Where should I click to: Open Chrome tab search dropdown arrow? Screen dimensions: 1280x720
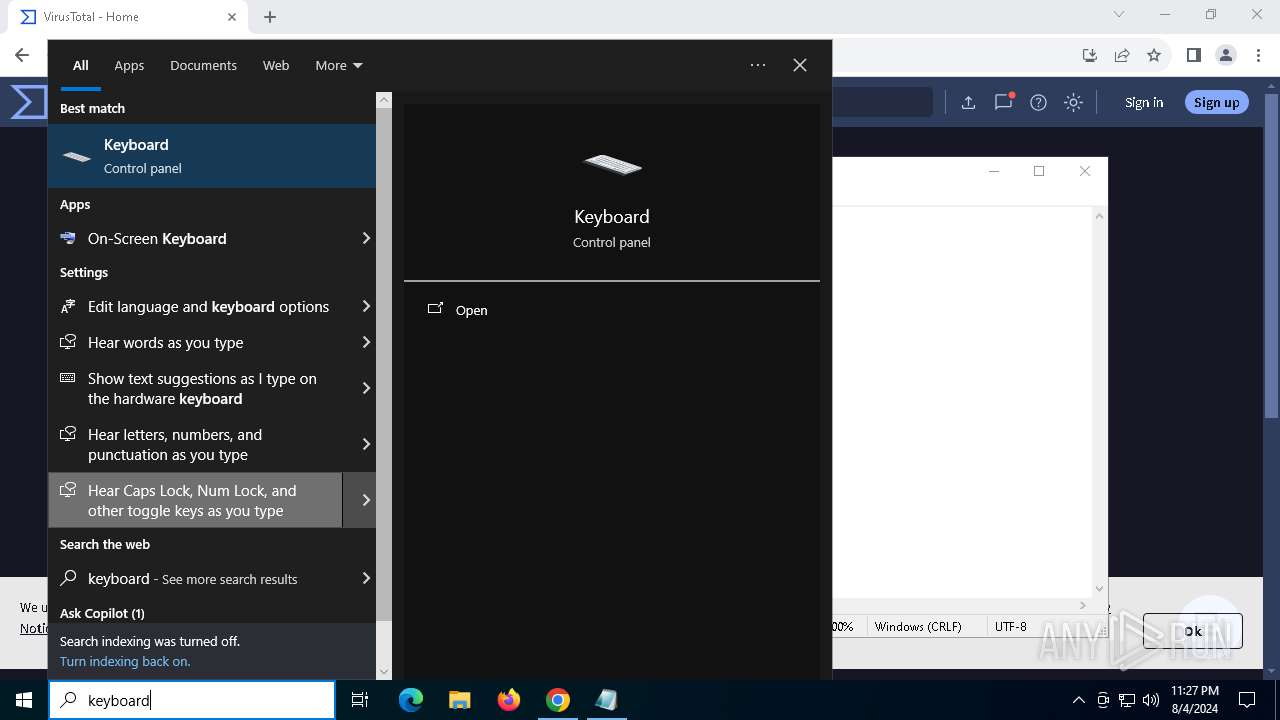pyautogui.click(x=1119, y=15)
